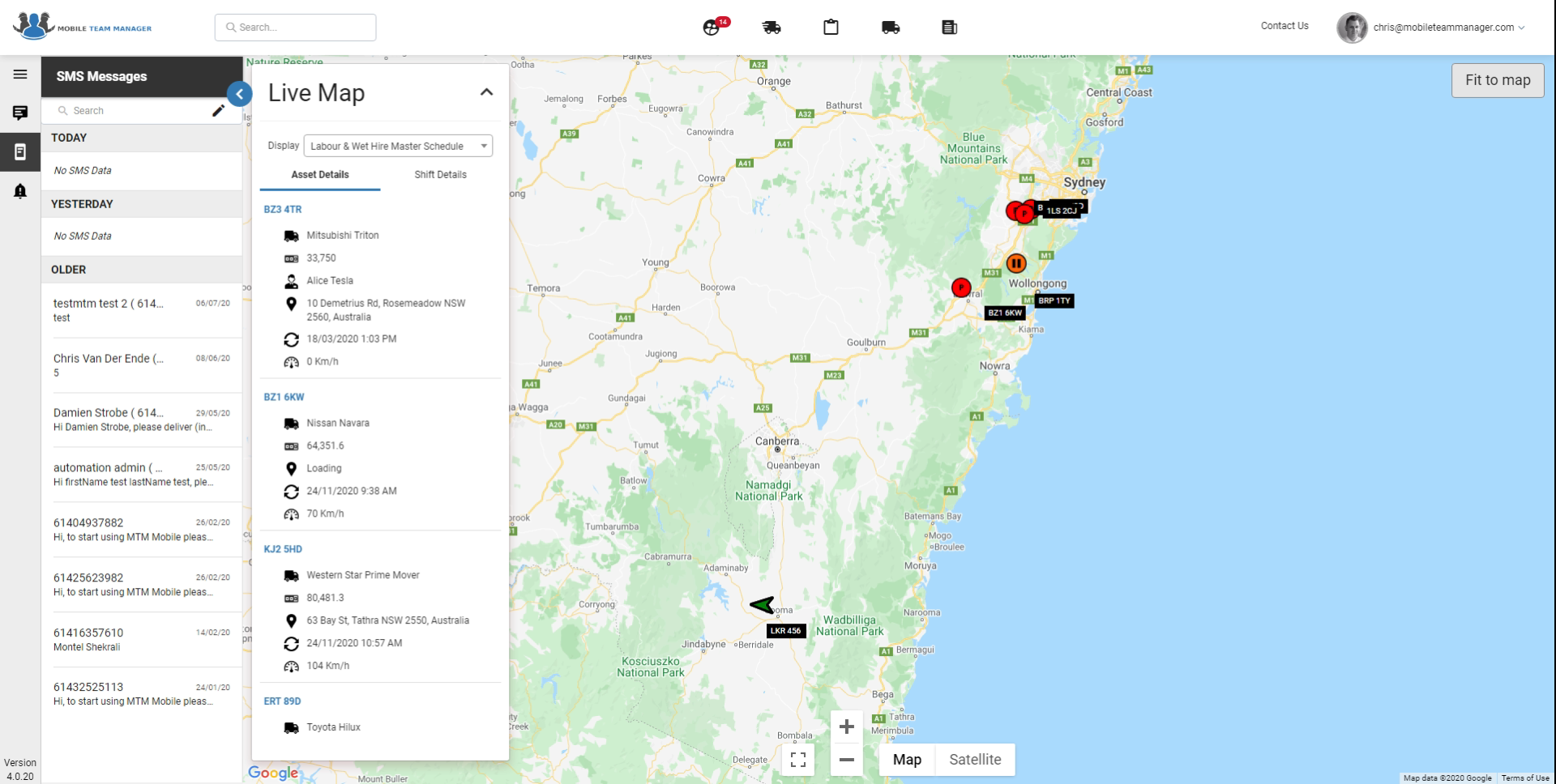Click the top Search field
The image size is (1556, 784).
pos(295,28)
